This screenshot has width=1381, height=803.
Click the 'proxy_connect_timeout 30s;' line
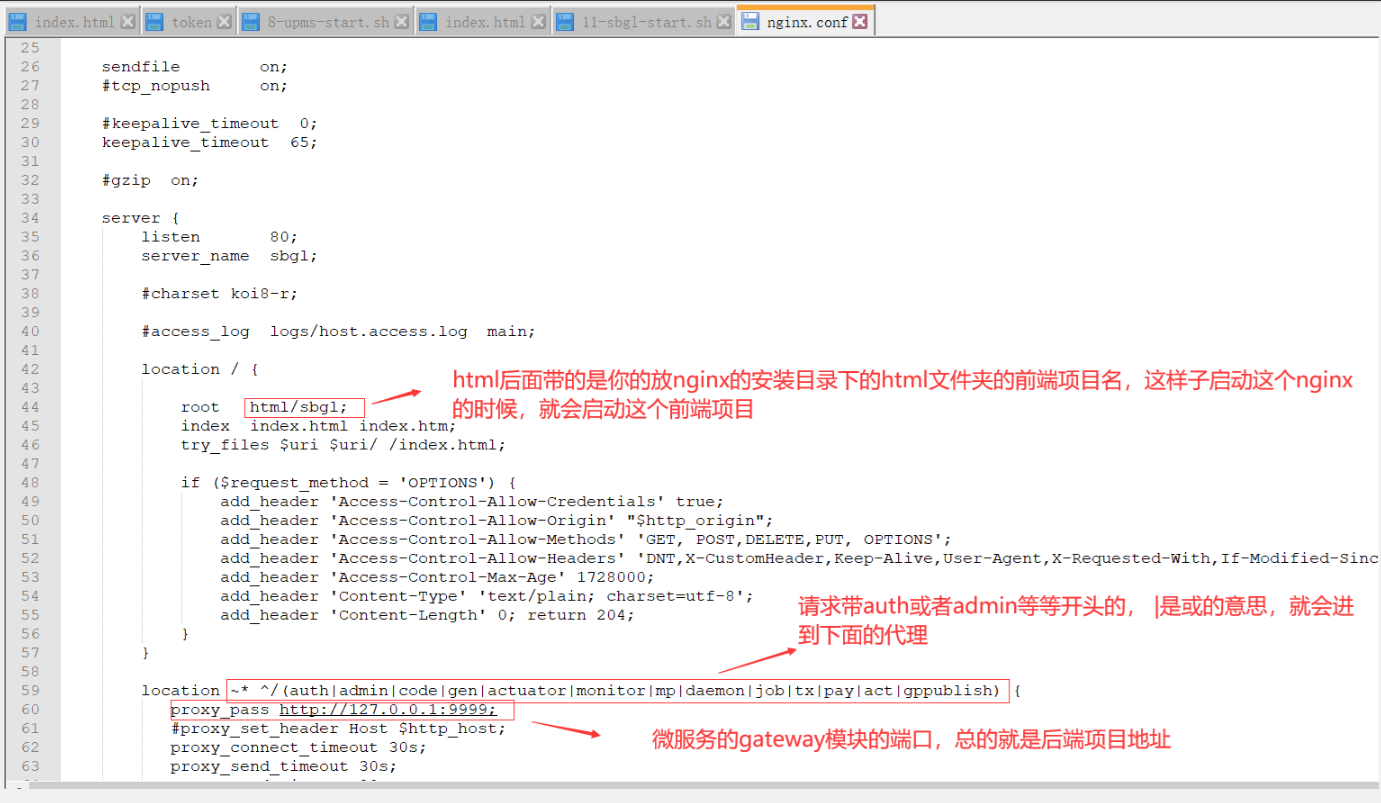coord(298,748)
